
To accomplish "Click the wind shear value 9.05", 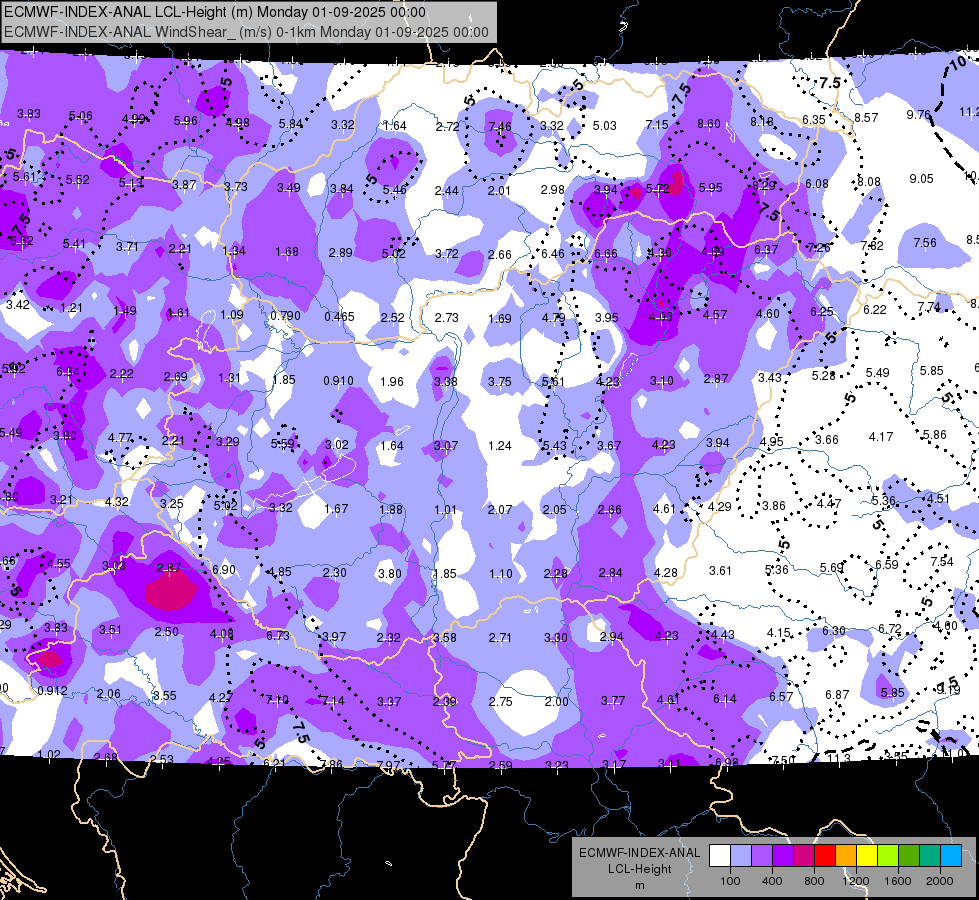I will pos(922,179).
